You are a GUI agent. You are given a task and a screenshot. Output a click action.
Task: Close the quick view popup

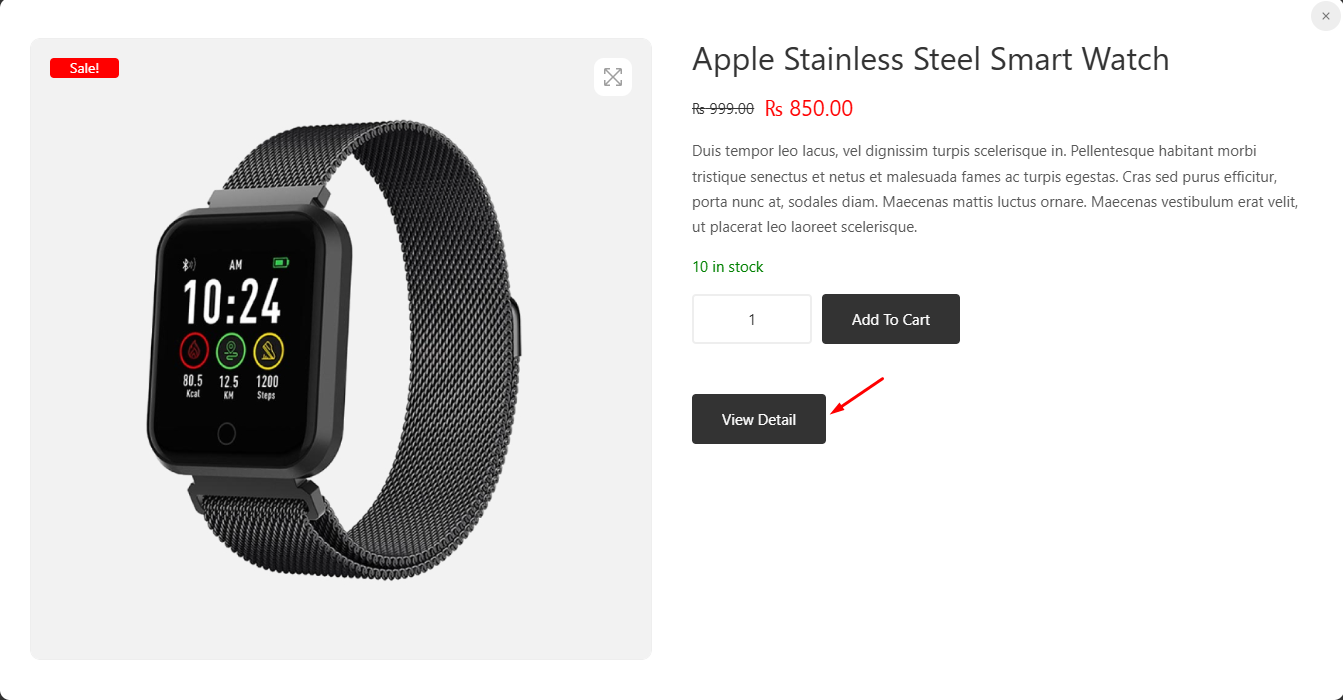pos(1325,16)
